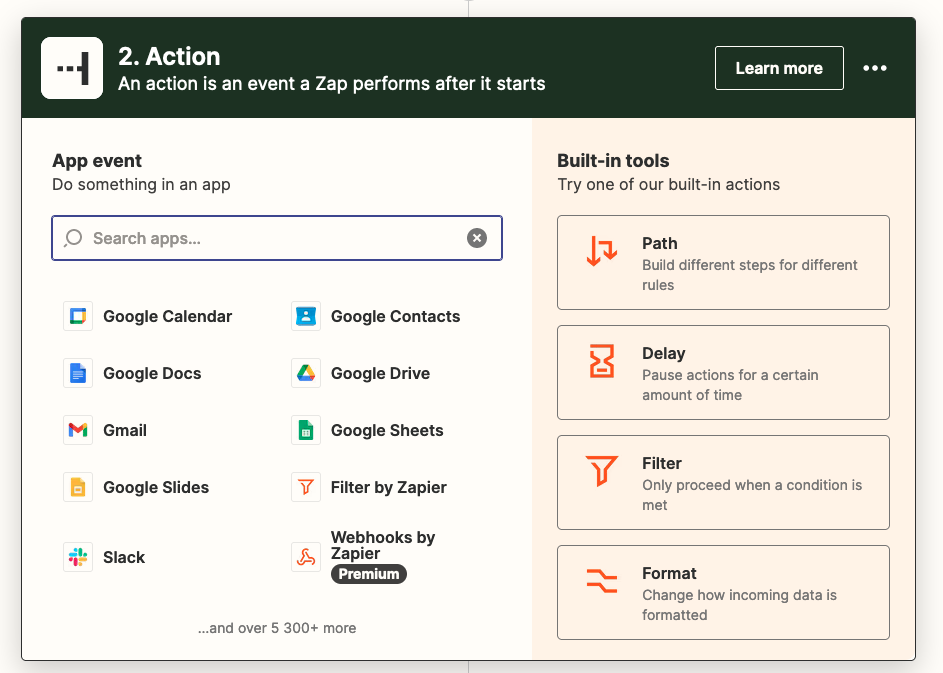Click the Google Sheets icon
The image size is (943, 673).
[306, 431]
